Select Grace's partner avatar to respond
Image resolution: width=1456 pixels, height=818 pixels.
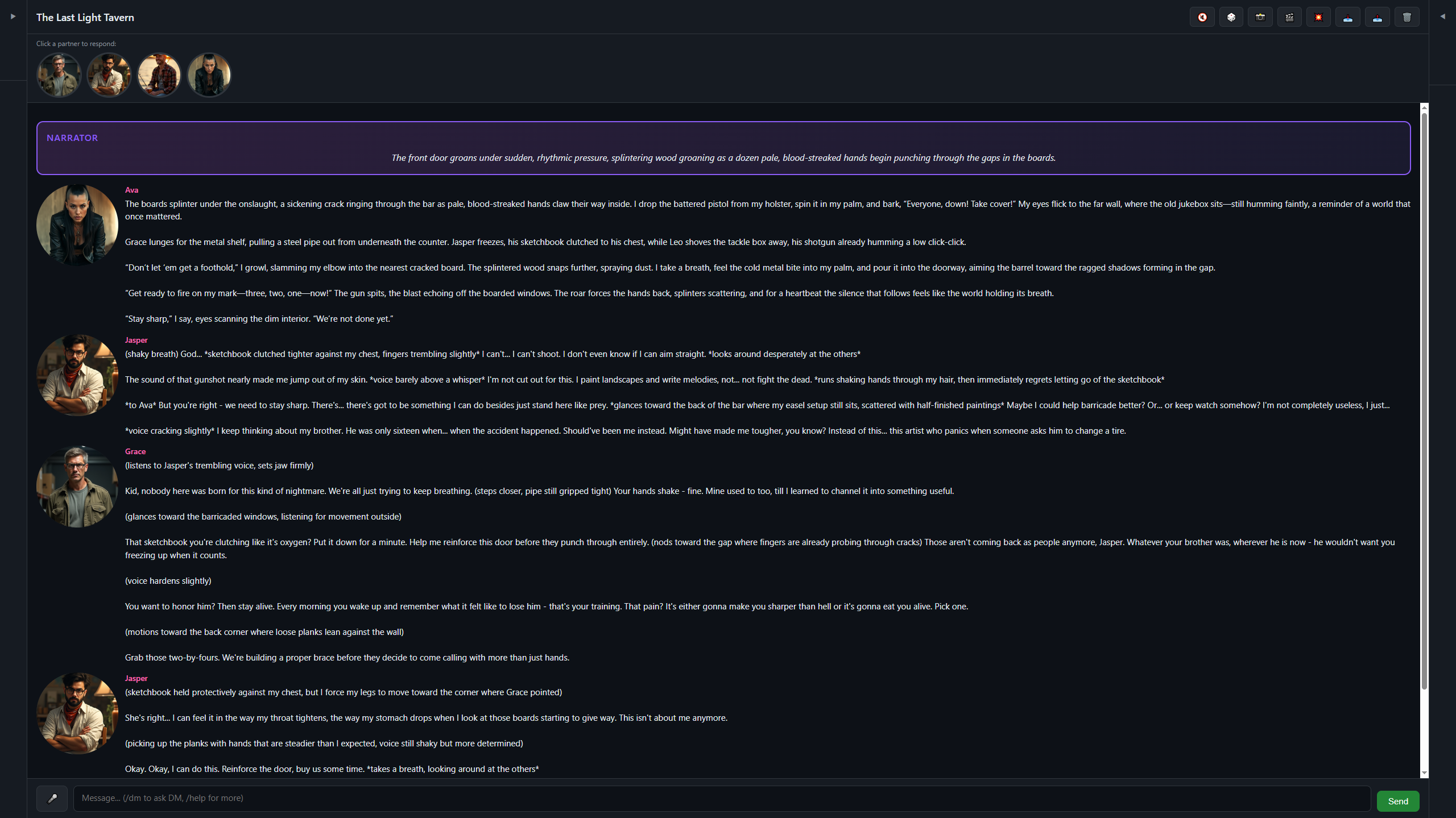coord(59,75)
